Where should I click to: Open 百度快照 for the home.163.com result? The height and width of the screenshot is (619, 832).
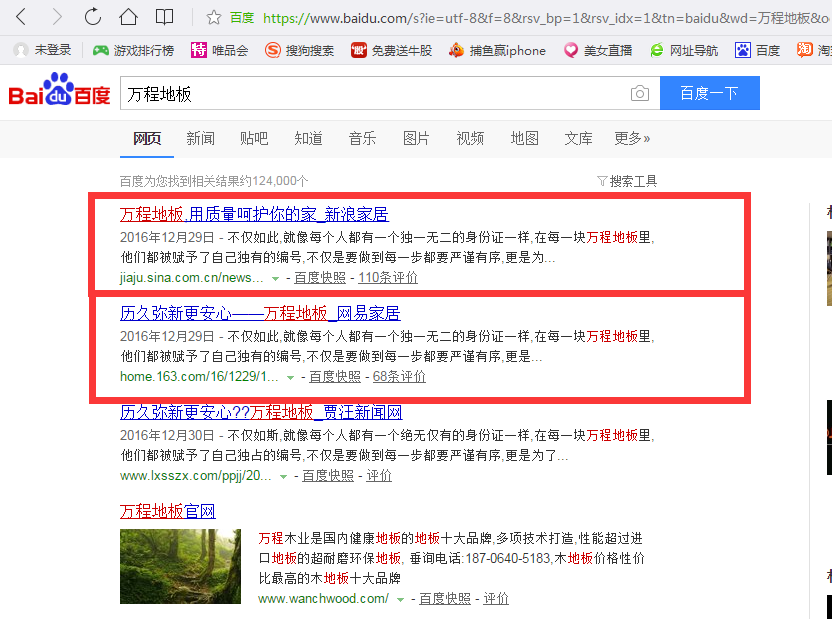tap(335, 377)
